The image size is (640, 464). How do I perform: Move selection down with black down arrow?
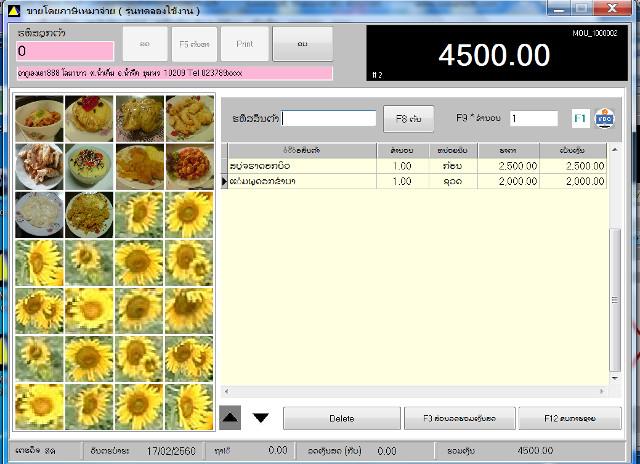click(x=260, y=417)
